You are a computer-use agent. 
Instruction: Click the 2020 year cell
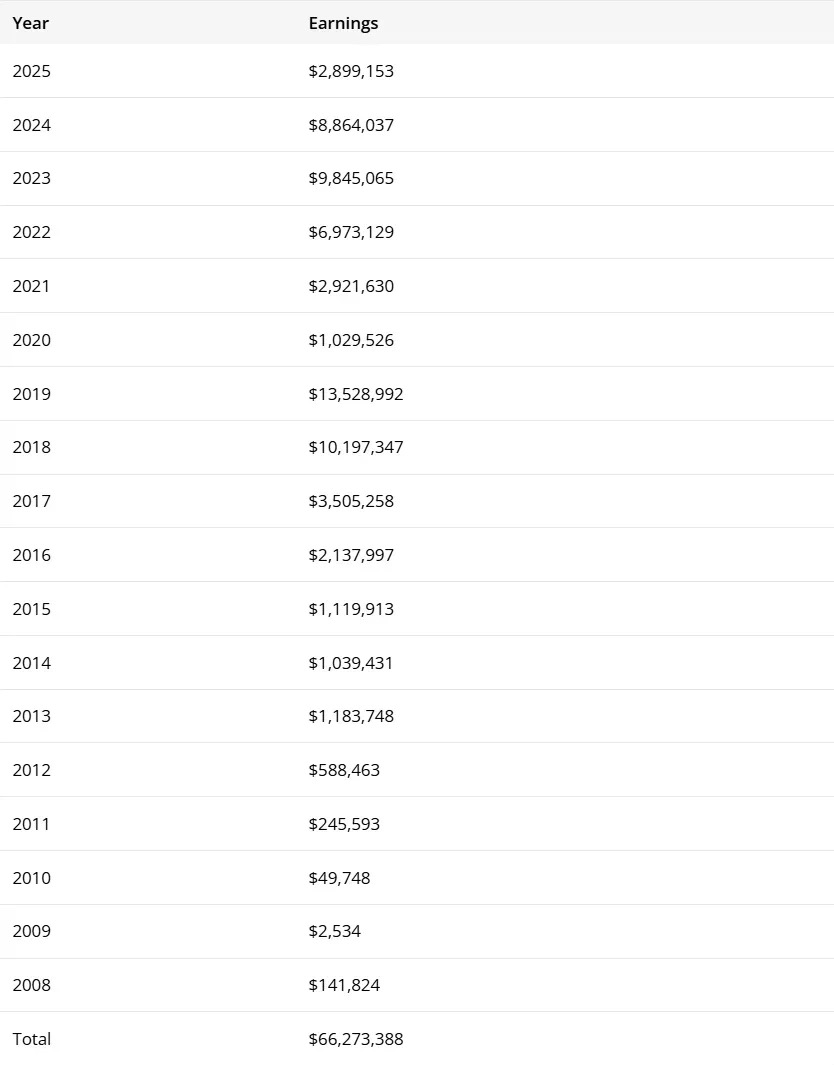click(x=31, y=340)
